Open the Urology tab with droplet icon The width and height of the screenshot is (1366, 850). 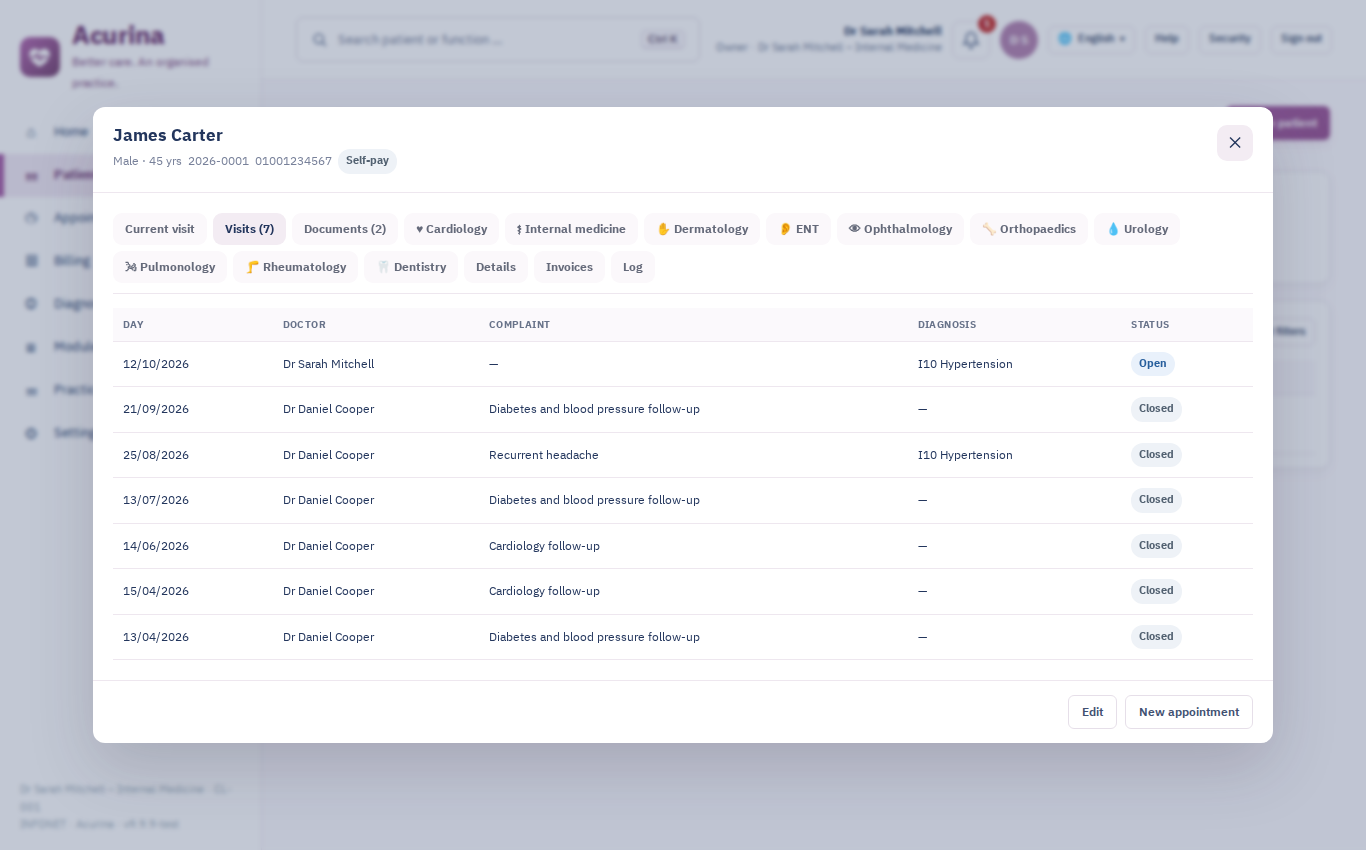1137,229
